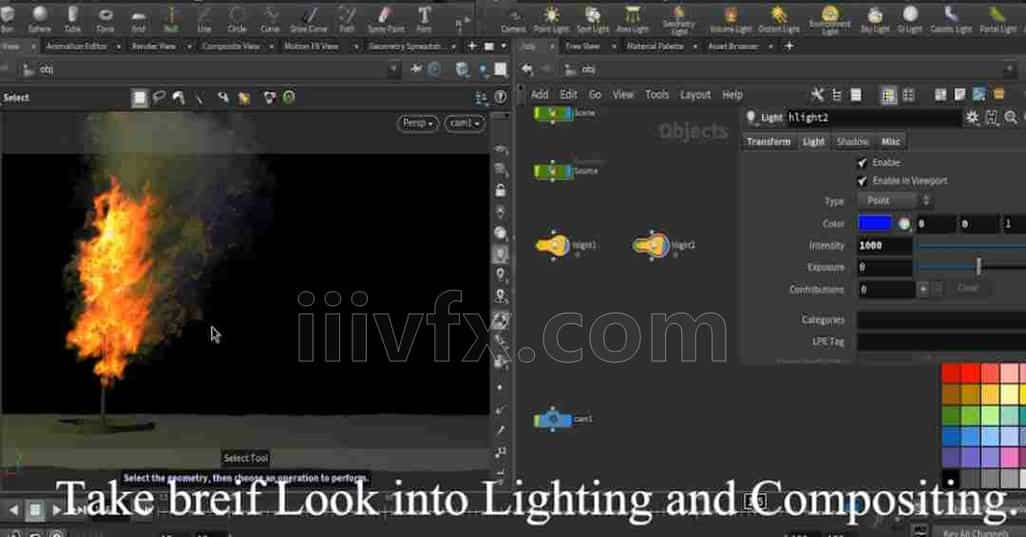Switch to the Misc parameter tab
This screenshot has height=537, width=1026.
(x=891, y=141)
